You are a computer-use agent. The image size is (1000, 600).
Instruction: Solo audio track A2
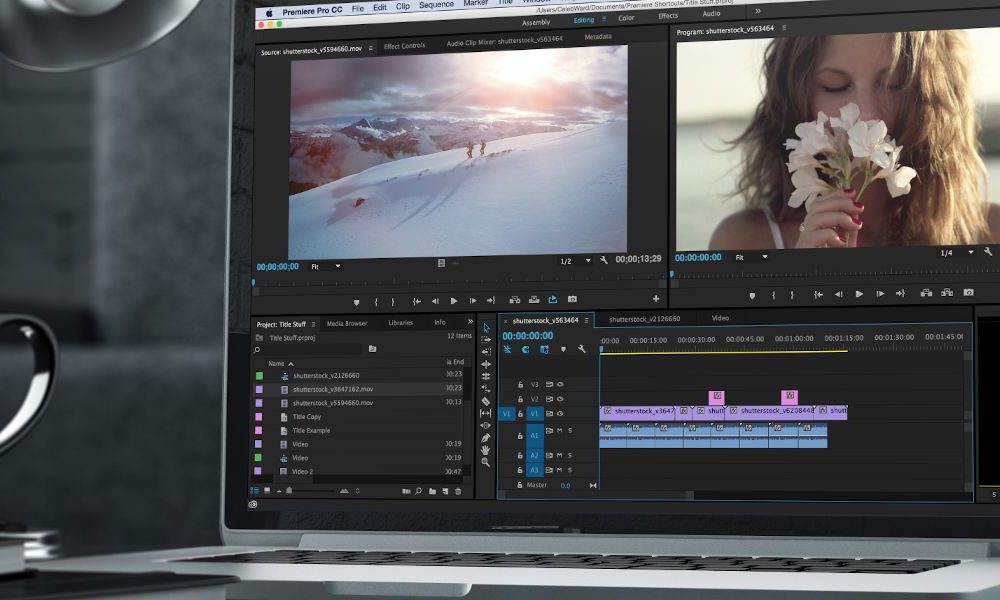tap(570, 455)
